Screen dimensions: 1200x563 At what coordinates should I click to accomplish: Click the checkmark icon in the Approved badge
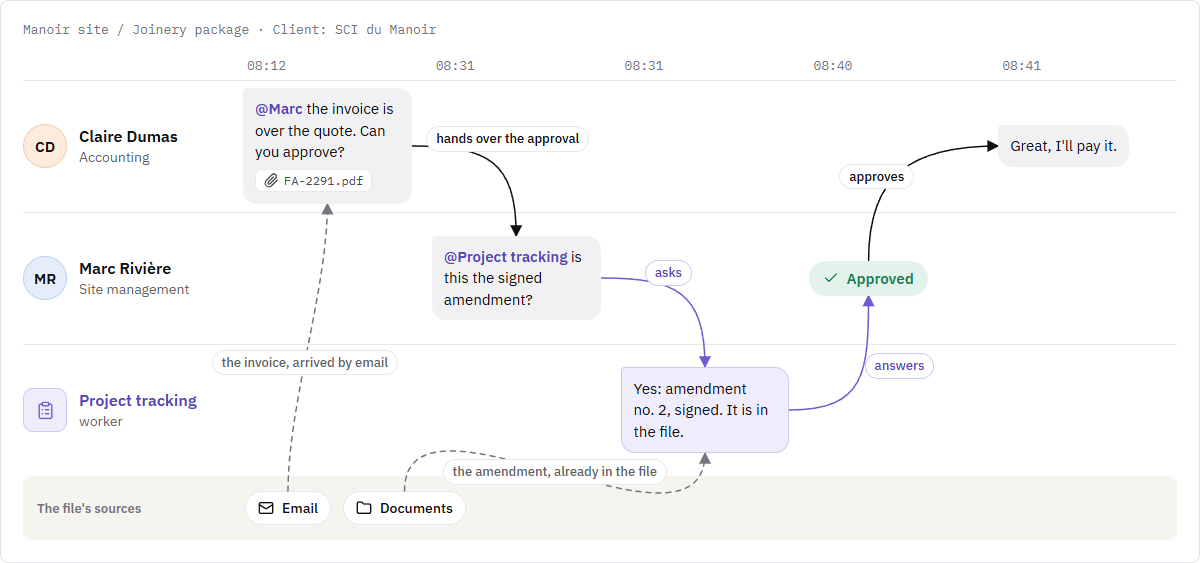pos(831,279)
